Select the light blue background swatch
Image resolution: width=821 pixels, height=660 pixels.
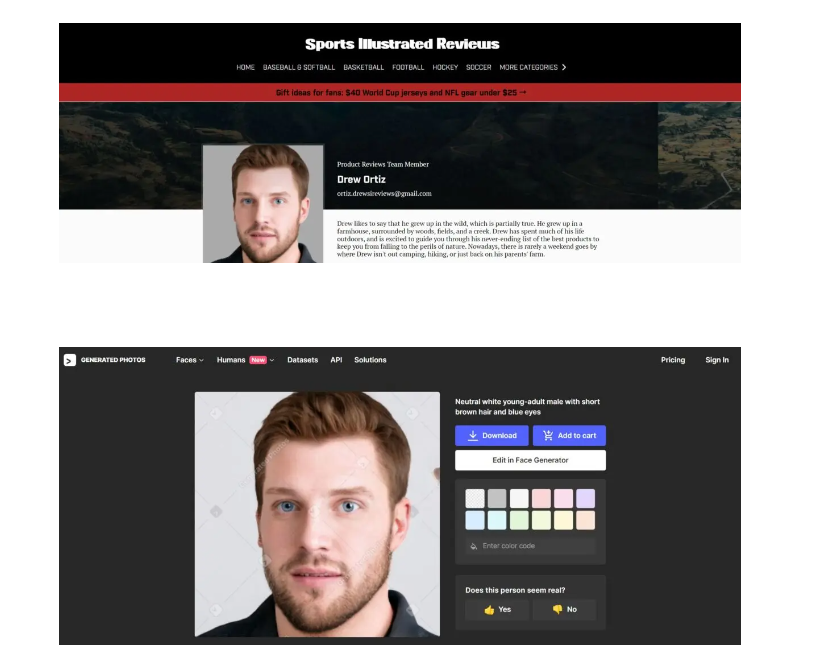[x=475, y=520]
